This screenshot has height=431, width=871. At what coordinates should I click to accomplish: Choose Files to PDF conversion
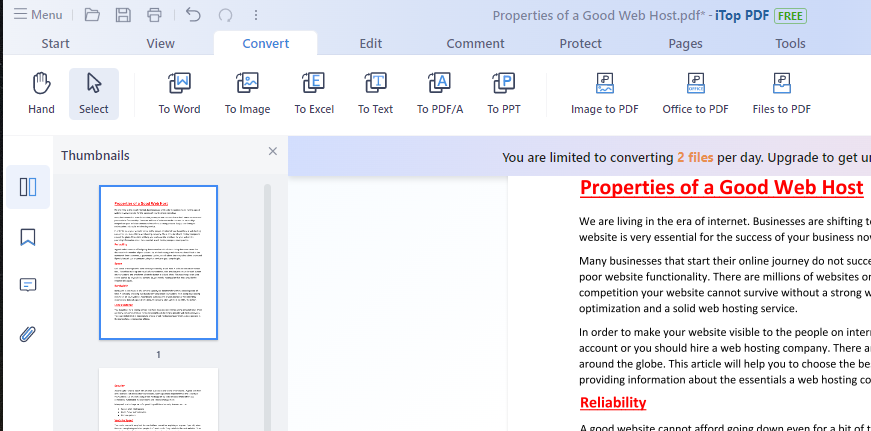782,93
